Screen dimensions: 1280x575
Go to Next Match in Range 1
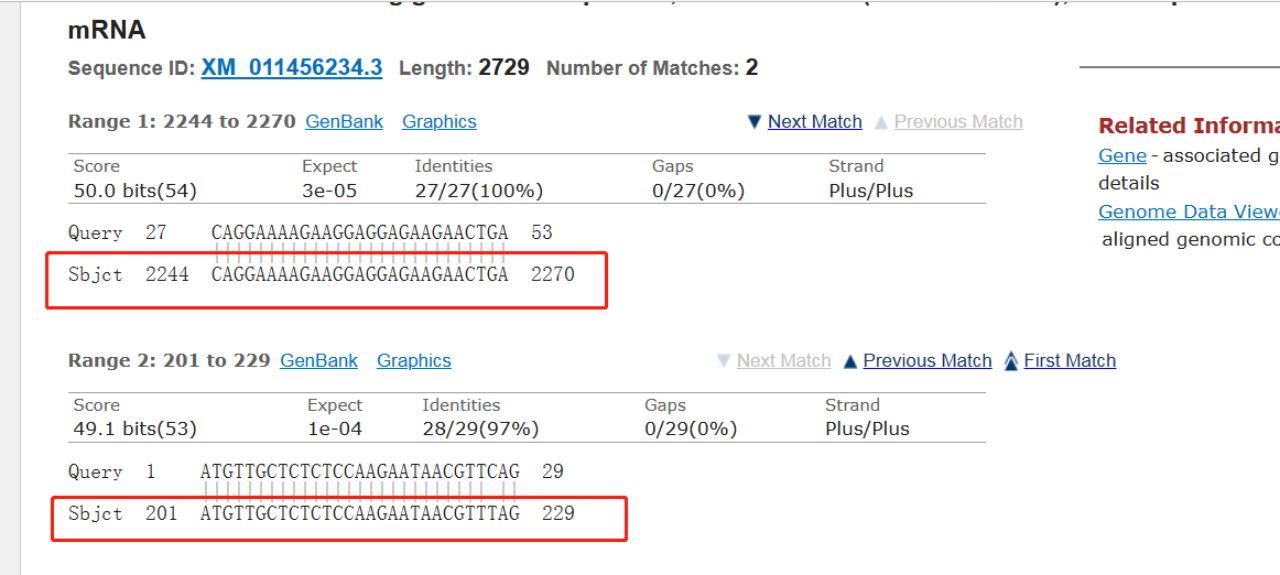click(x=814, y=122)
